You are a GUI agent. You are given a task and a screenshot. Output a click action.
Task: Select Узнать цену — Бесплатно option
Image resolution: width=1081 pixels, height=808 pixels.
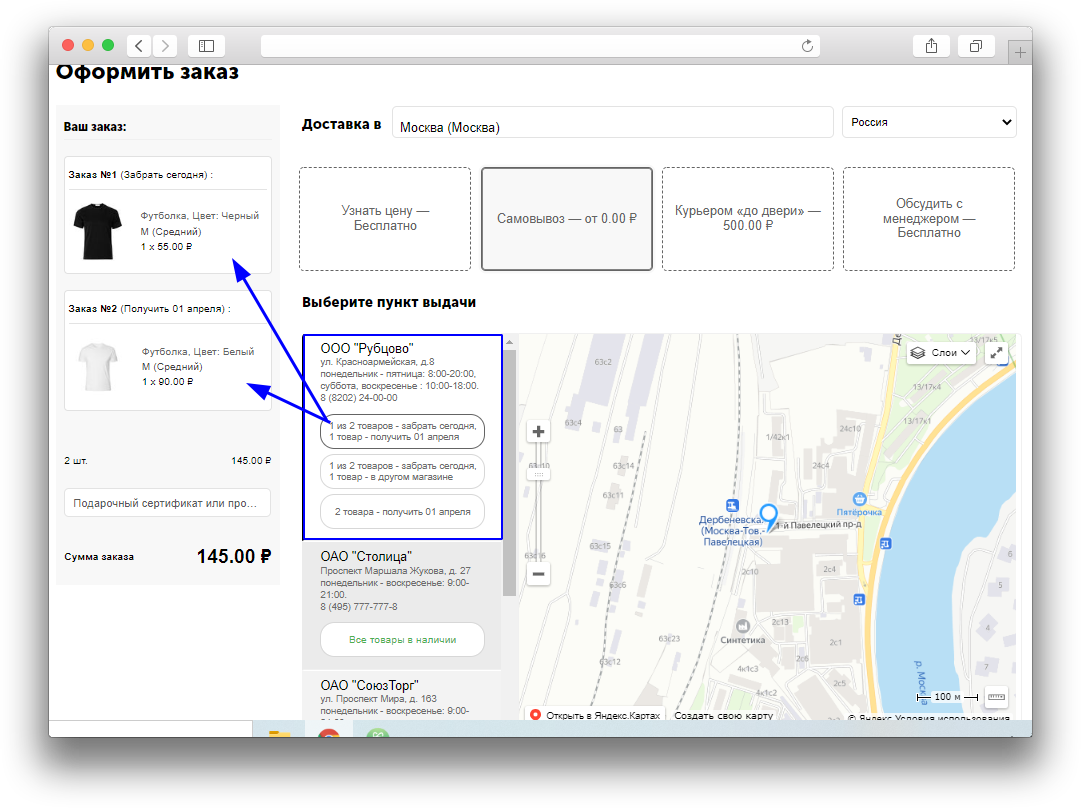pos(385,219)
